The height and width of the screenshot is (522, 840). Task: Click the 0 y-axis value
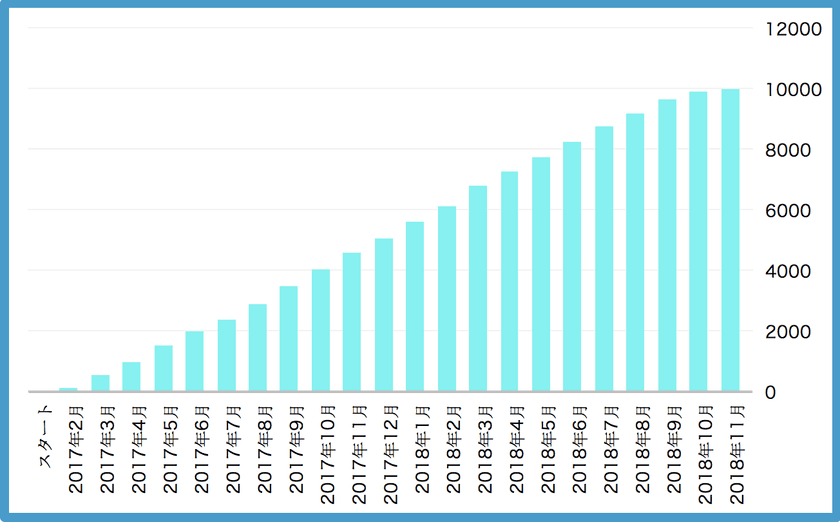770,392
